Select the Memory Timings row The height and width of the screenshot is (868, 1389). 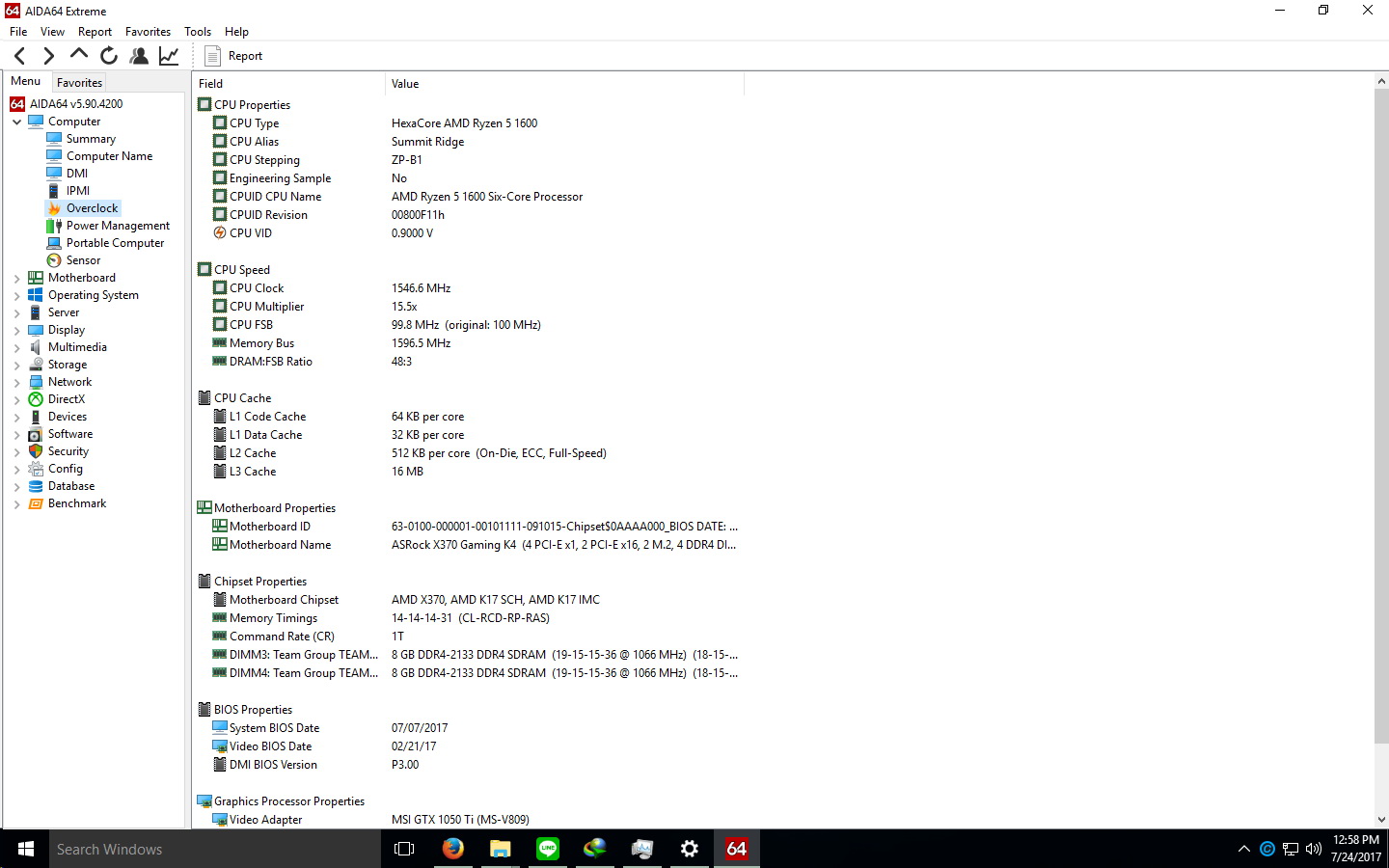click(468, 618)
